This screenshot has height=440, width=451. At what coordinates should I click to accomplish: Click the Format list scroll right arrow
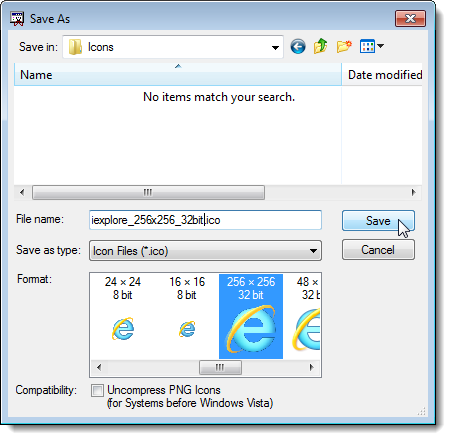(312, 367)
